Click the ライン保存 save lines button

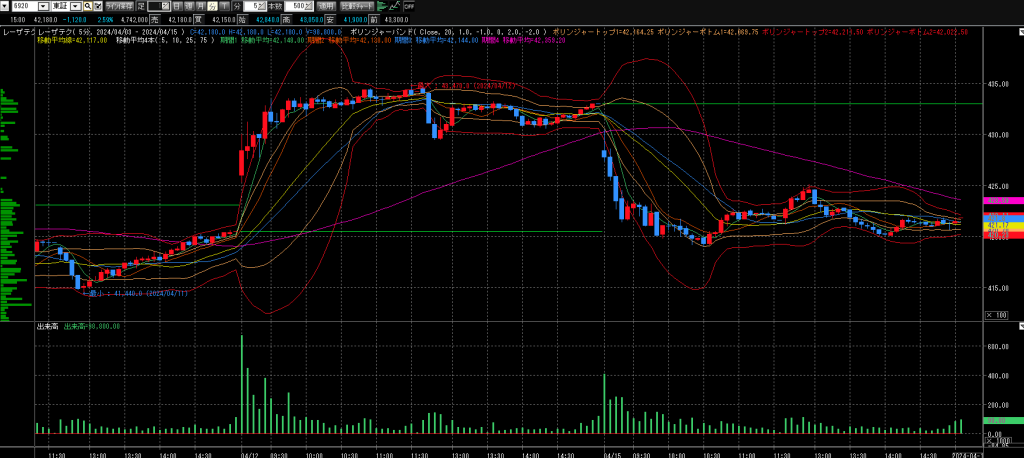click(120, 6)
